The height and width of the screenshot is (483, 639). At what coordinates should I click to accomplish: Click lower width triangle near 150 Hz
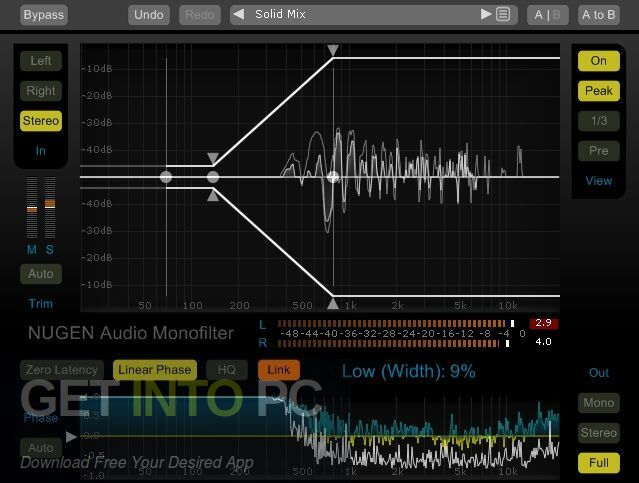213,196
